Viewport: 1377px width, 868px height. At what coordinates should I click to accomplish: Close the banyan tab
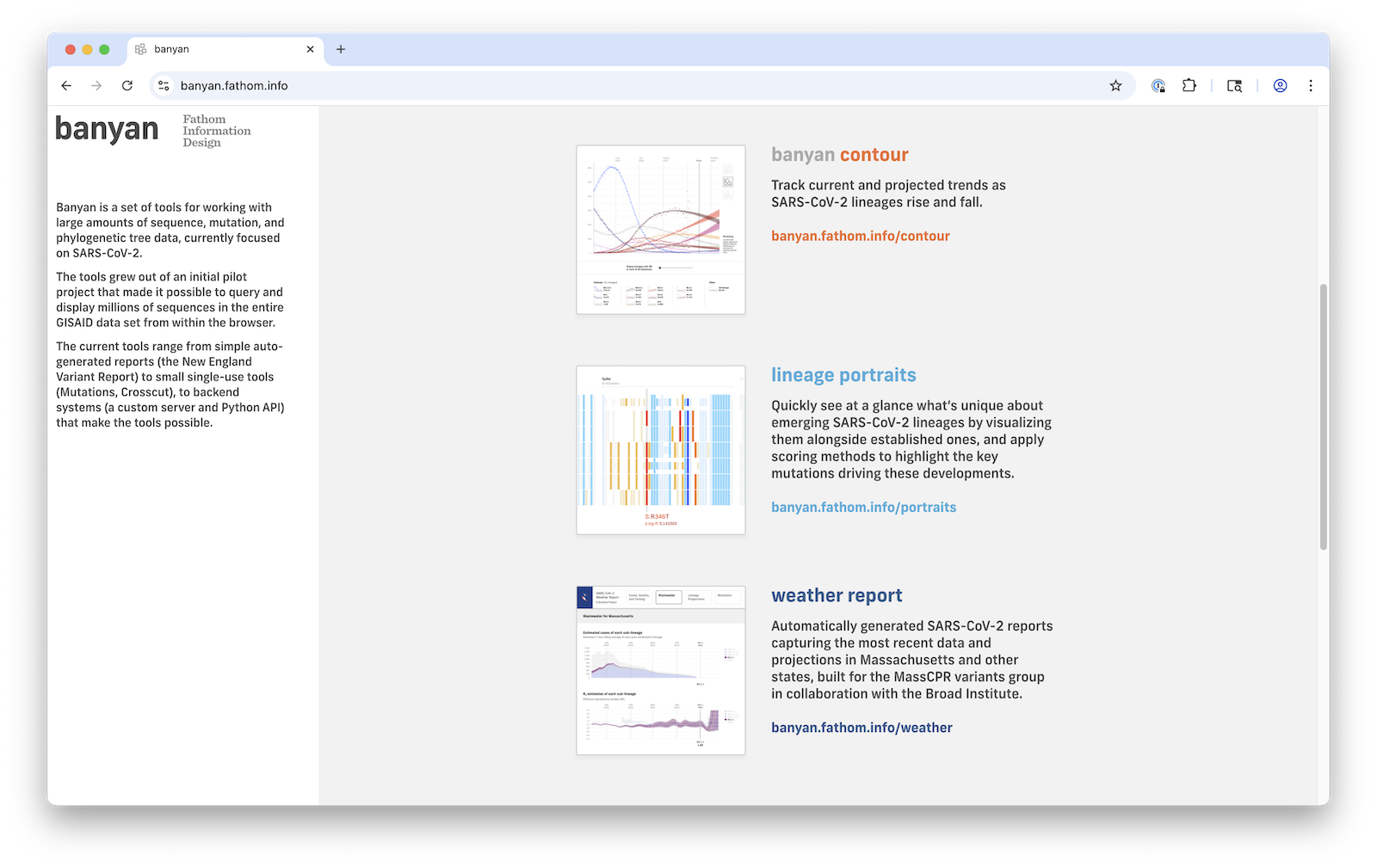311,50
